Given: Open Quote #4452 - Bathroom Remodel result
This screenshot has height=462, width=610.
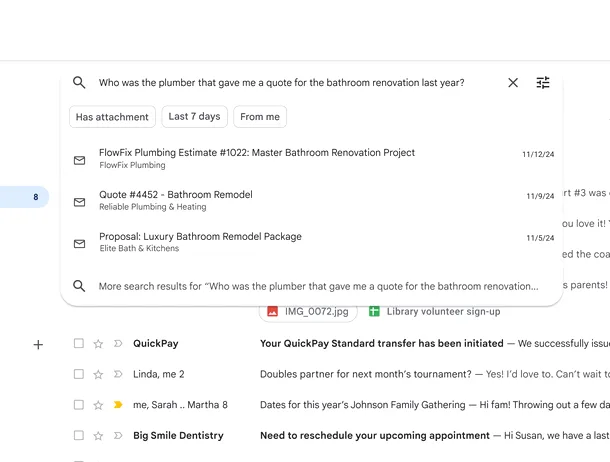Looking at the screenshot, I should pos(312,200).
